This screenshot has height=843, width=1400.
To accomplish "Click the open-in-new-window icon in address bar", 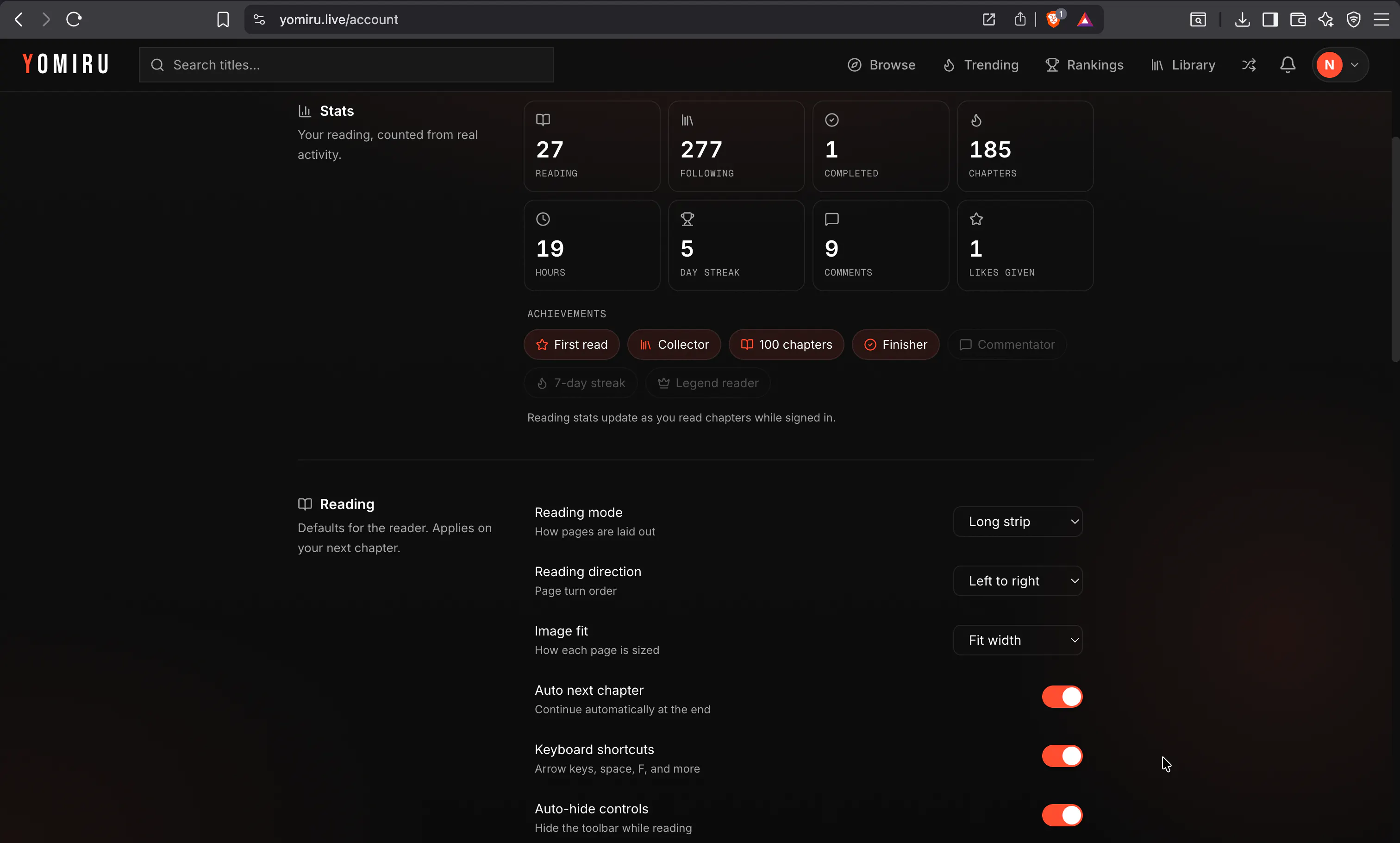I will pos(988,19).
